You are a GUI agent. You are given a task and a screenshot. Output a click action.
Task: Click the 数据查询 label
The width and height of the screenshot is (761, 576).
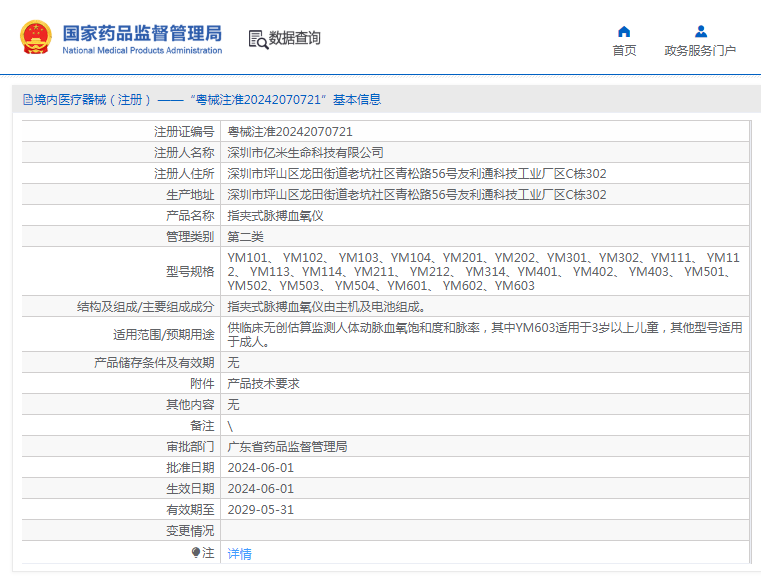coord(295,38)
